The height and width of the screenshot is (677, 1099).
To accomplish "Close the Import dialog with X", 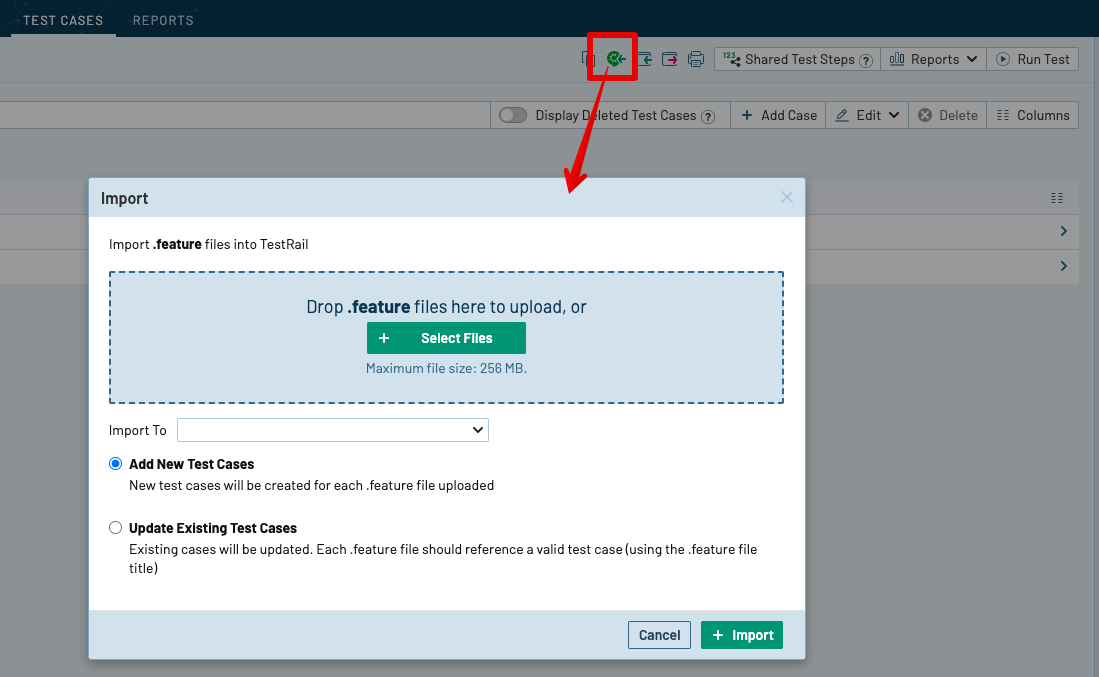I will 787,198.
